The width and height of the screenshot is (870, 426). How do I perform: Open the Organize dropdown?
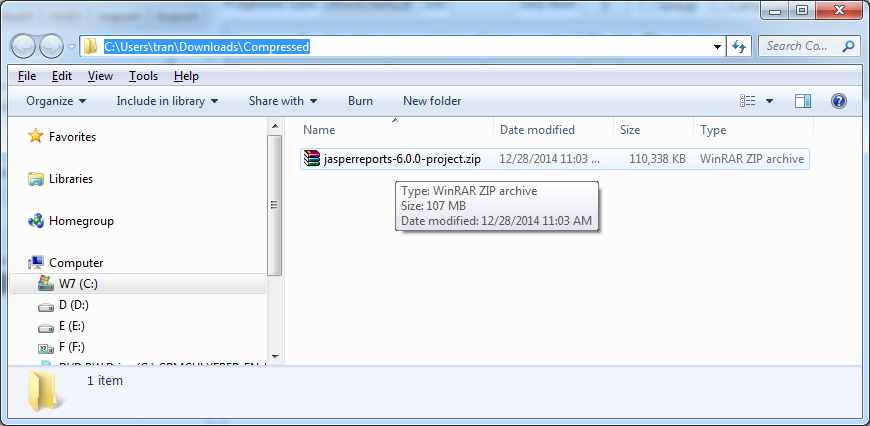(56, 101)
